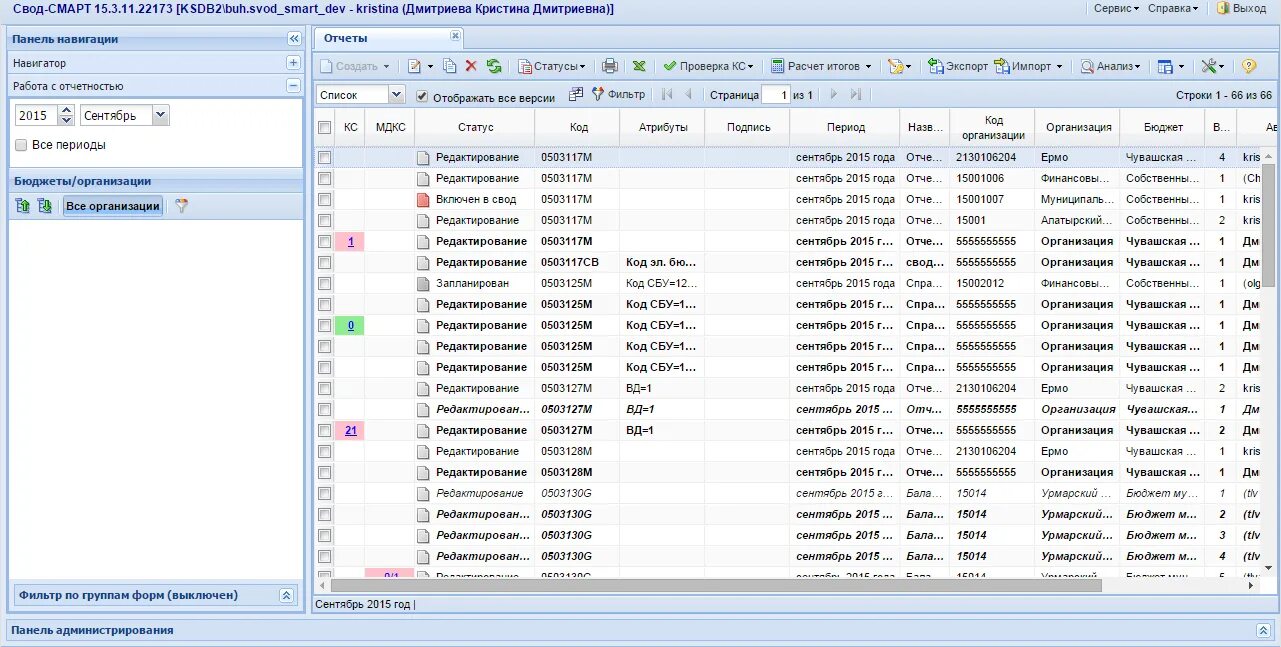The image size is (1281, 647).
Task: Click the expand tree up icon in Бюджеты/организации
Action: (23, 206)
